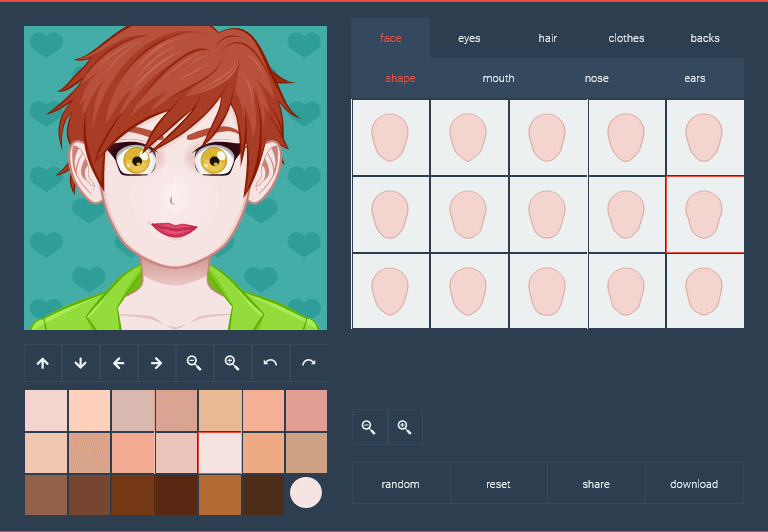Zoom out the avatar part below the preview
The width and height of the screenshot is (768, 532).
click(x=194, y=363)
